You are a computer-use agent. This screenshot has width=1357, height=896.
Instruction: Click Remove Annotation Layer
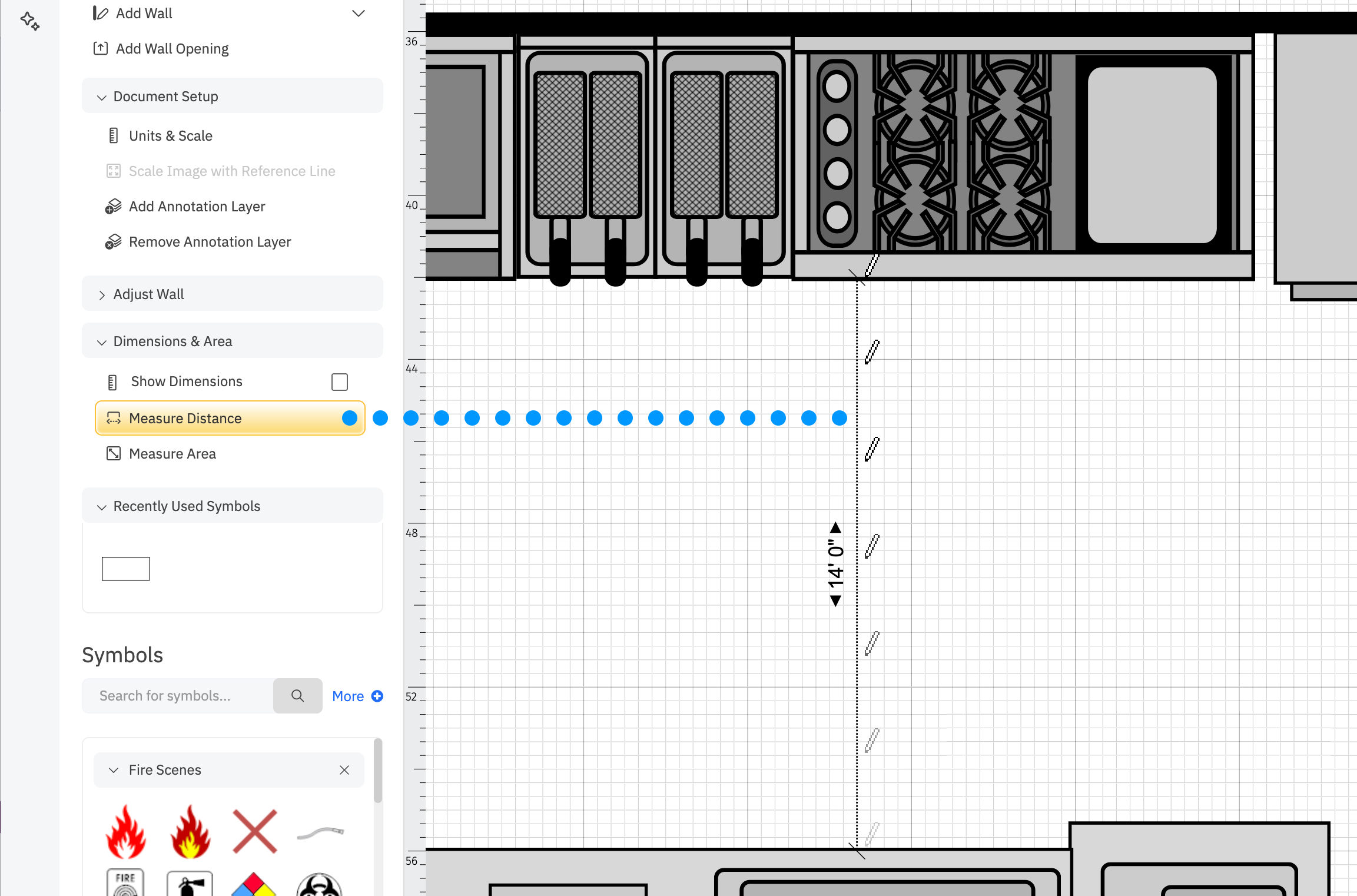point(210,242)
